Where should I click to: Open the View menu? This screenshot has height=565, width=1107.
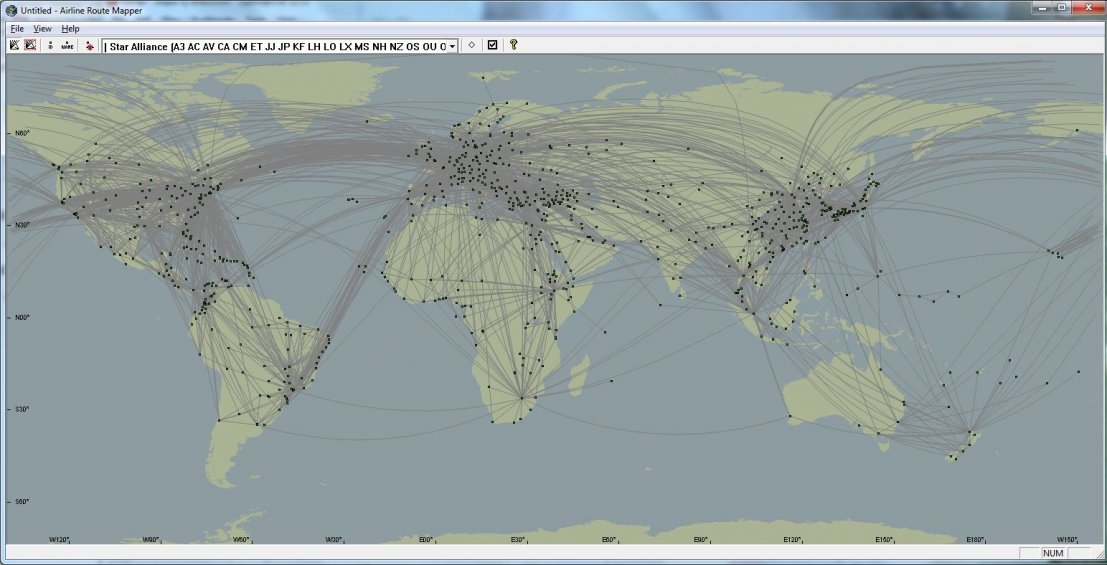(x=42, y=29)
